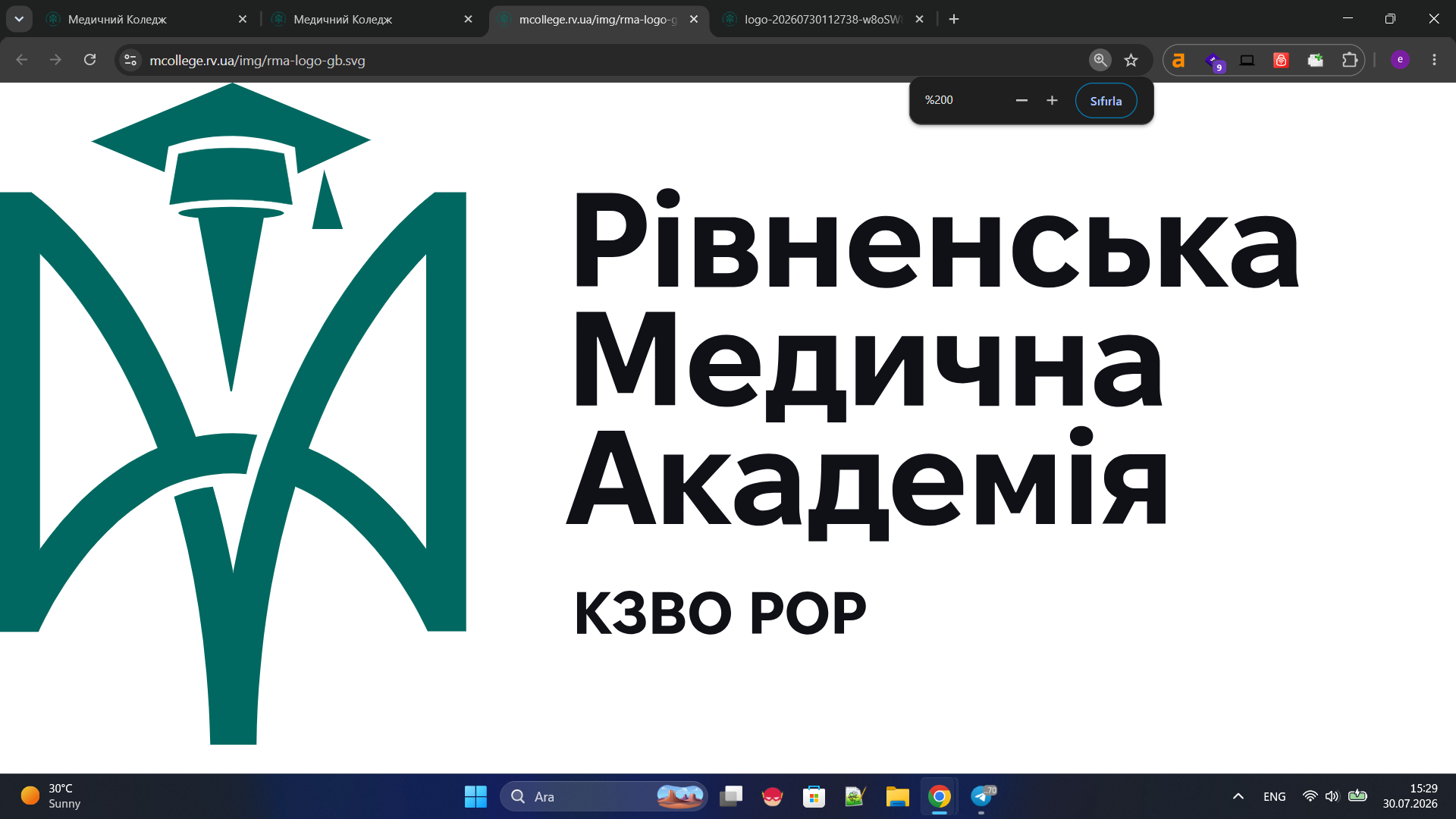Switch to the first Медичний Коледж tab
Screen dimensions: 1456x819
pyautogui.click(x=146, y=19)
